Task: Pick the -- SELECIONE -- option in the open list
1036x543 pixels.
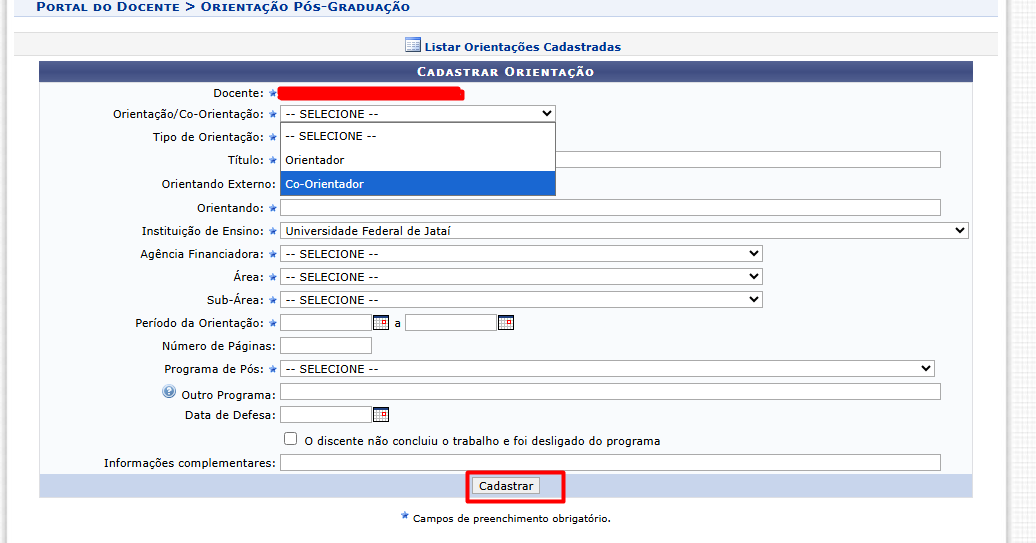Action: click(x=418, y=136)
